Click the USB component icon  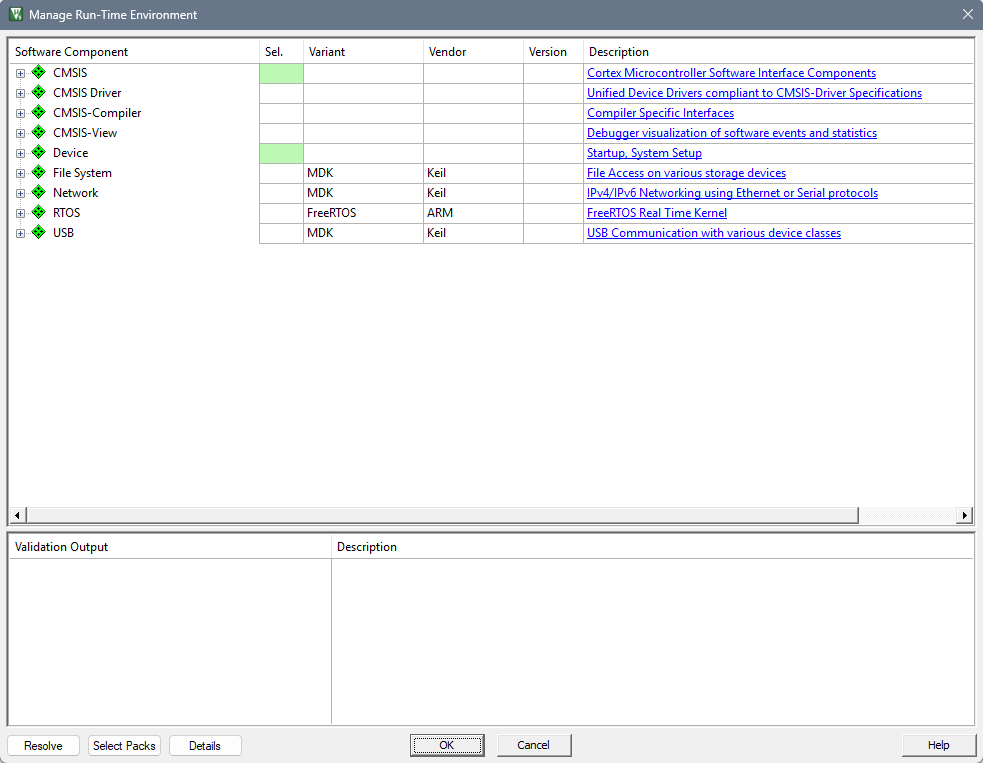point(39,233)
